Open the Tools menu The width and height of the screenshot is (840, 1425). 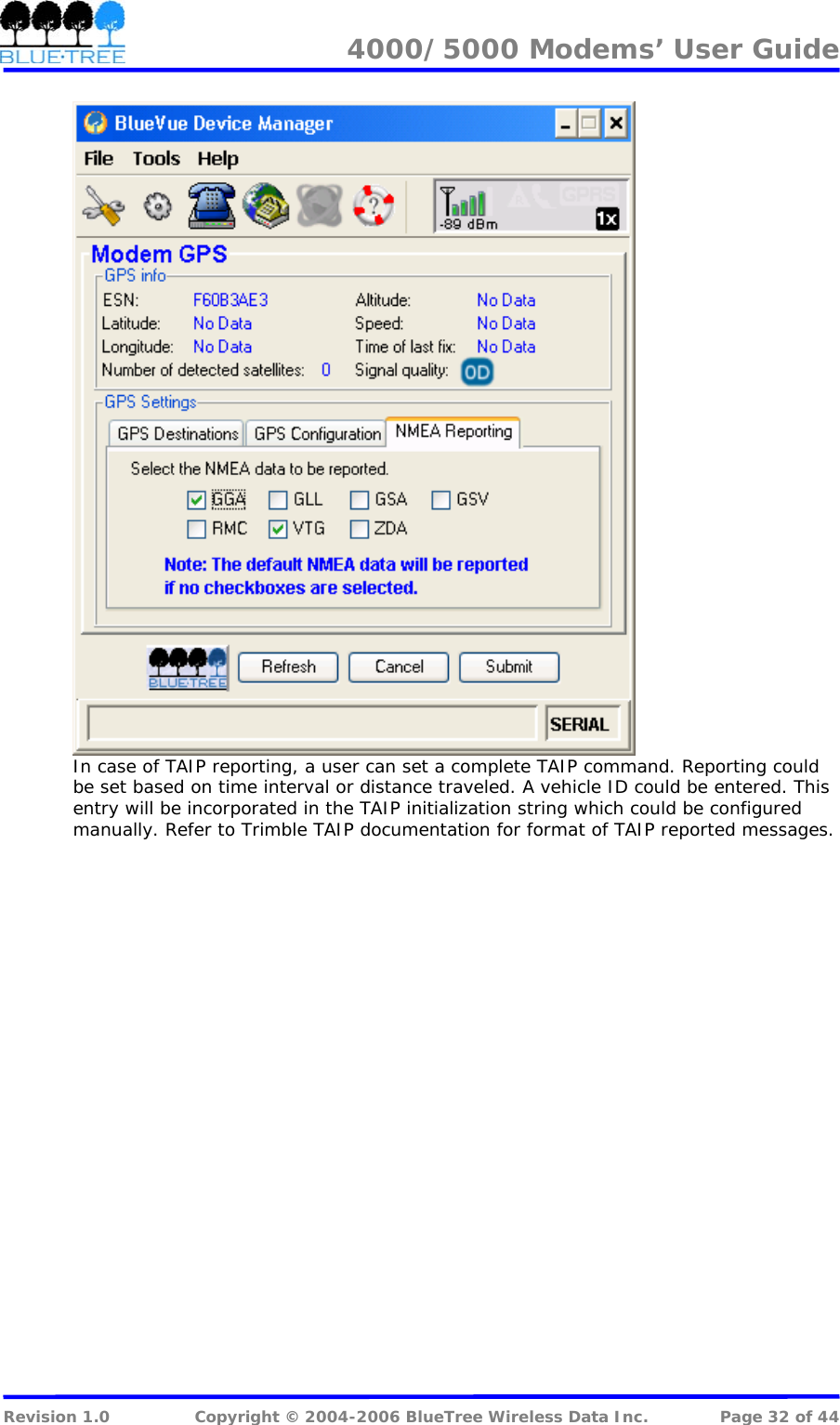point(155,158)
